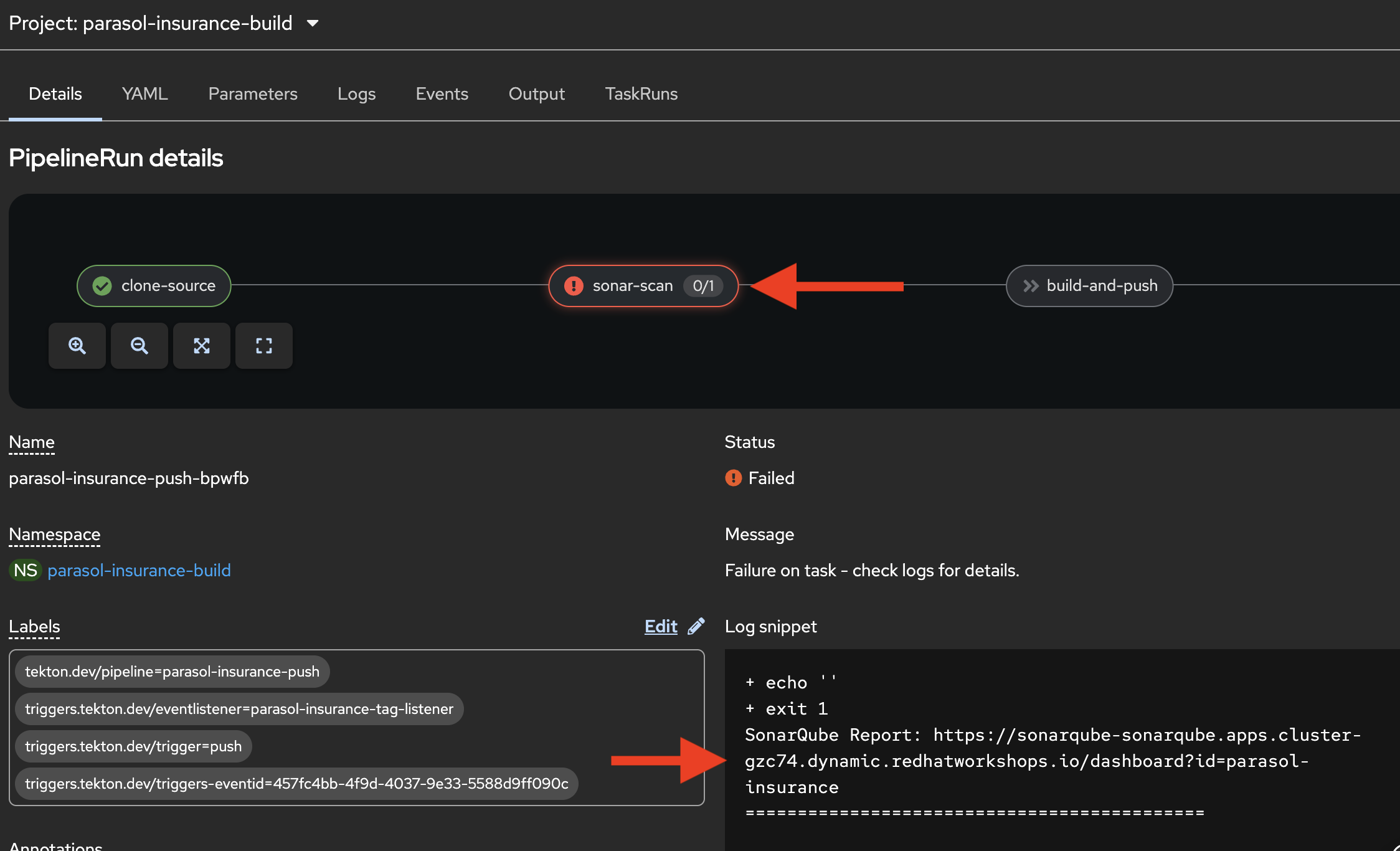Viewport: 1400px width, 851px height.
Task: Select the sonar-scan task node
Action: [632, 286]
